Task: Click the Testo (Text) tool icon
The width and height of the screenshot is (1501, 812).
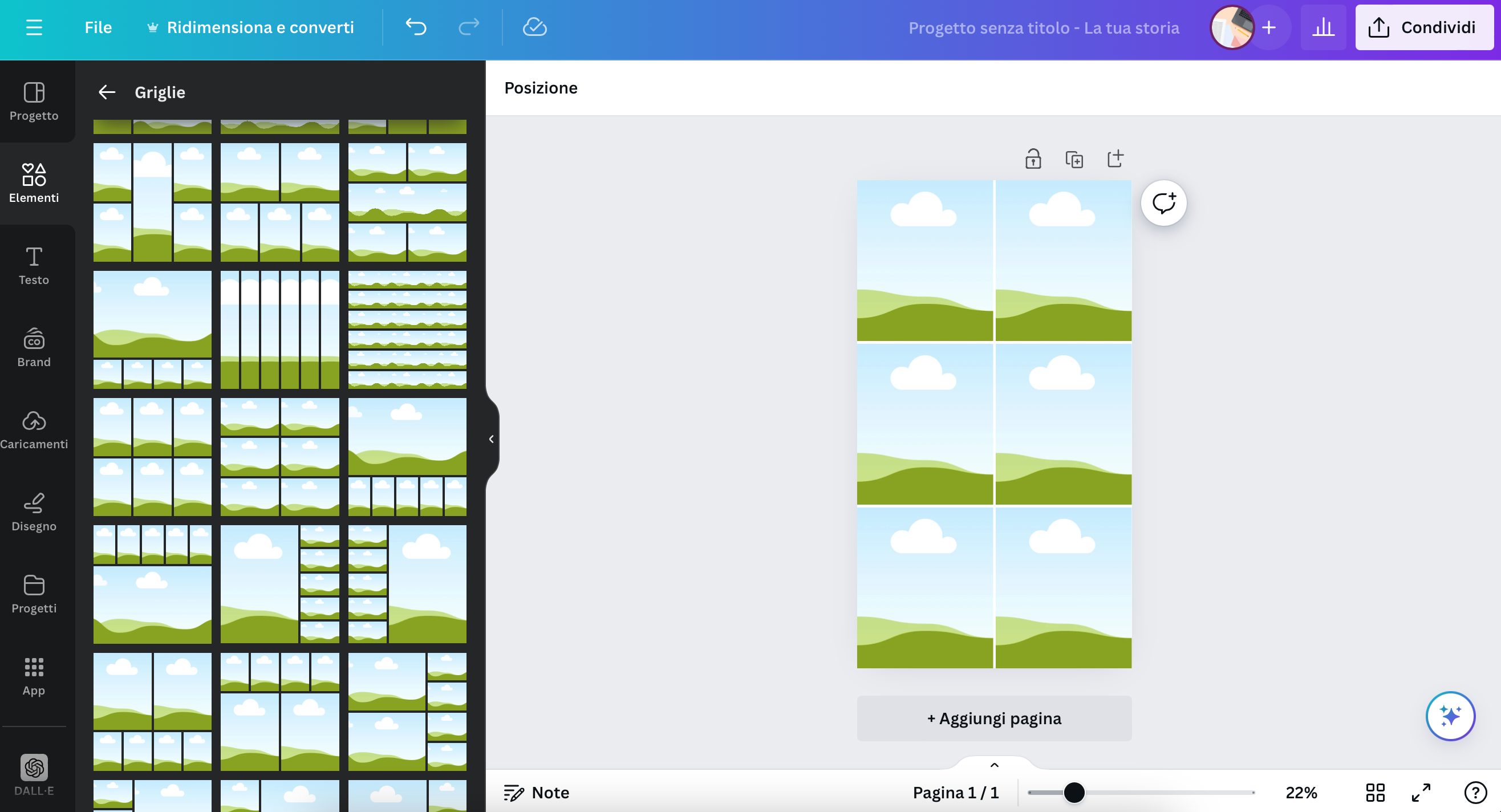Action: [x=33, y=265]
